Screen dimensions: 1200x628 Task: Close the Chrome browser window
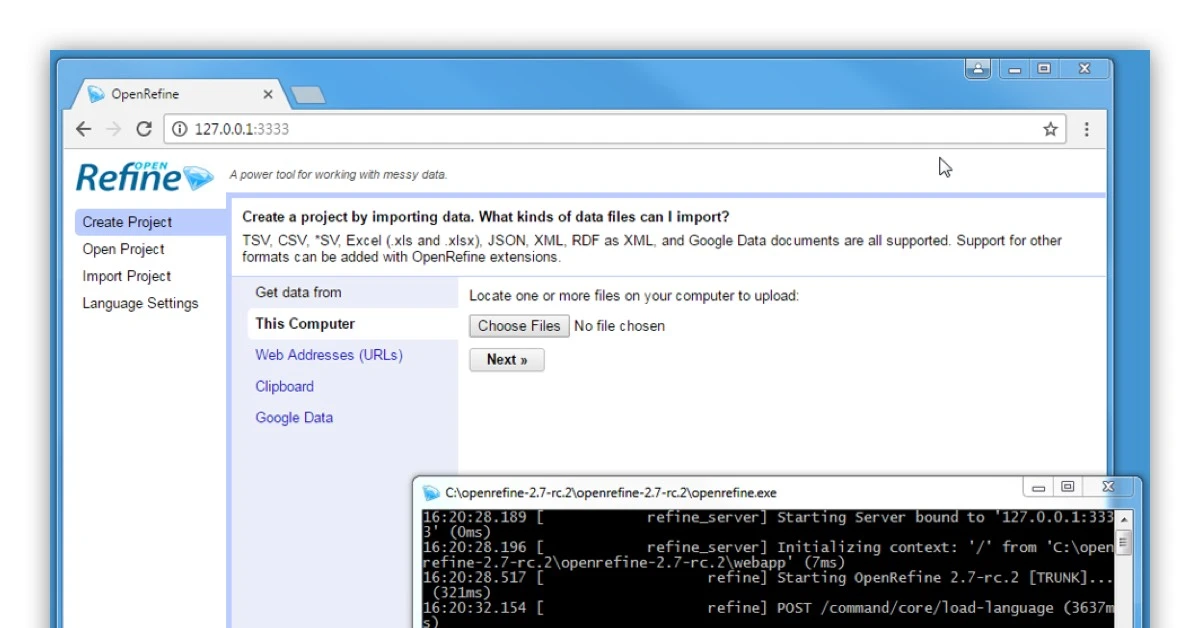coord(1084,69)
